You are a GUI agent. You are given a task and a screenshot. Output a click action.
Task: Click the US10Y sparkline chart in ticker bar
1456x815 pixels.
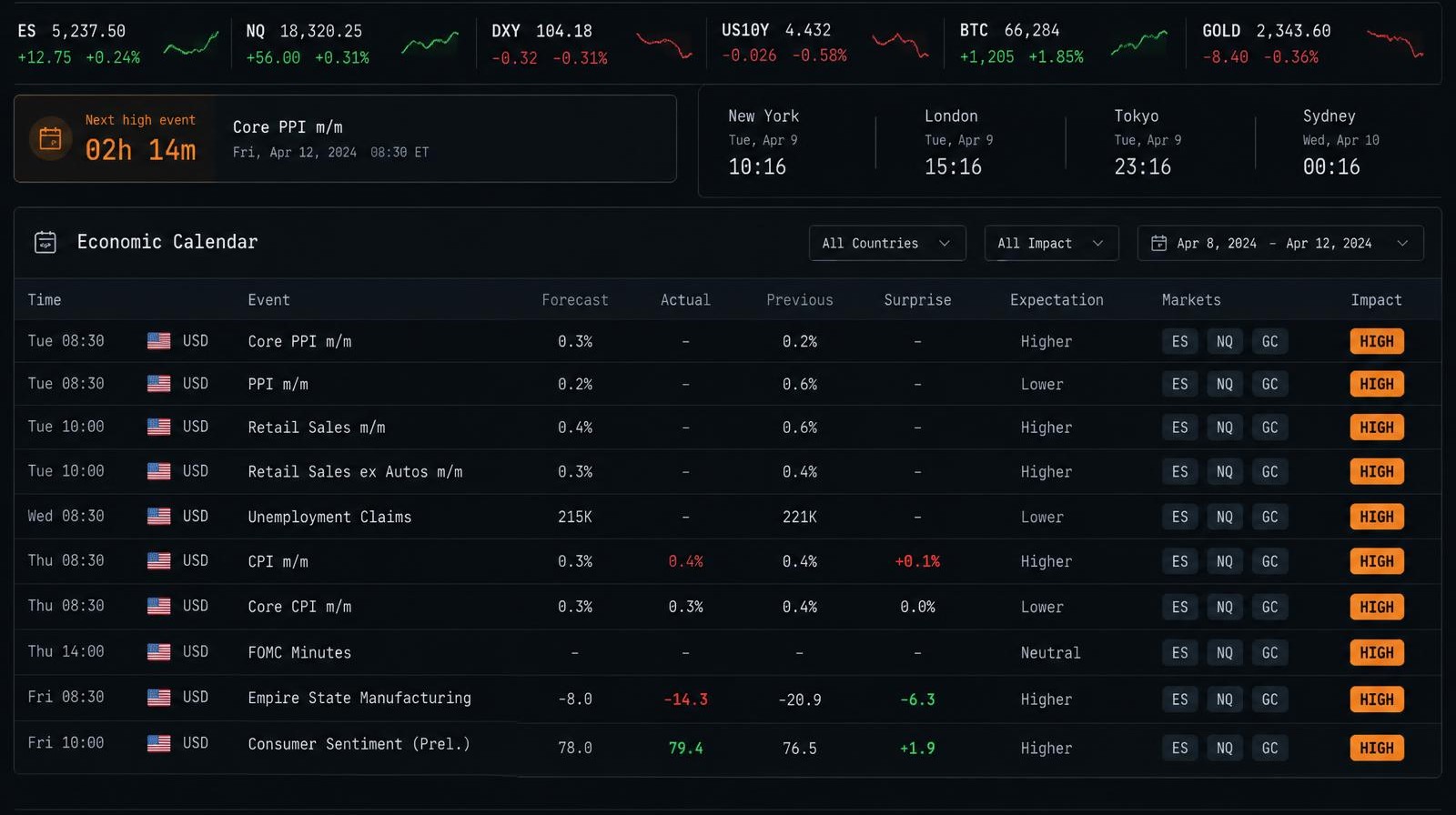tap(900, 44)
